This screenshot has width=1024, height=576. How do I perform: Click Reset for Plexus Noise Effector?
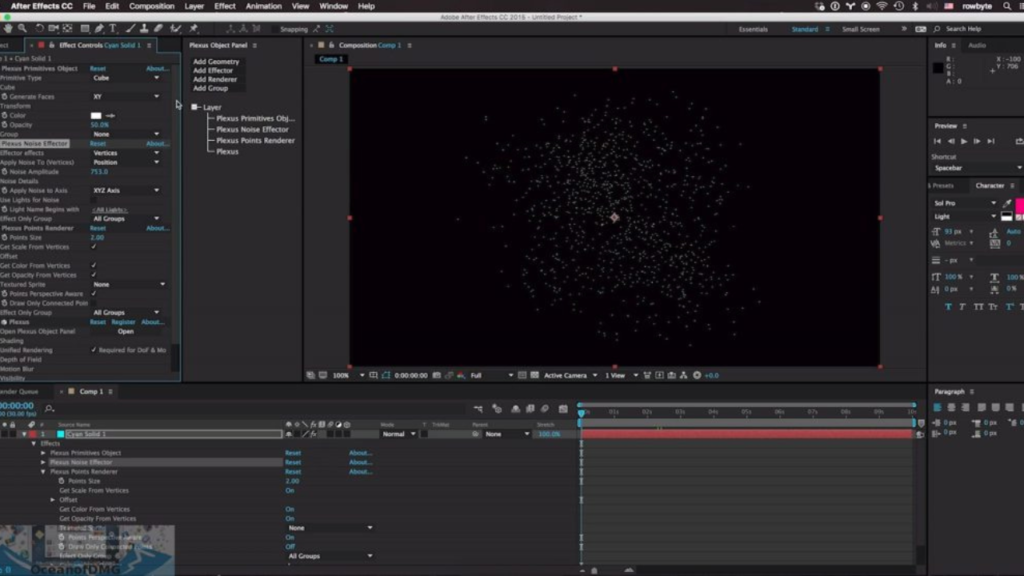tap(98, 144)
